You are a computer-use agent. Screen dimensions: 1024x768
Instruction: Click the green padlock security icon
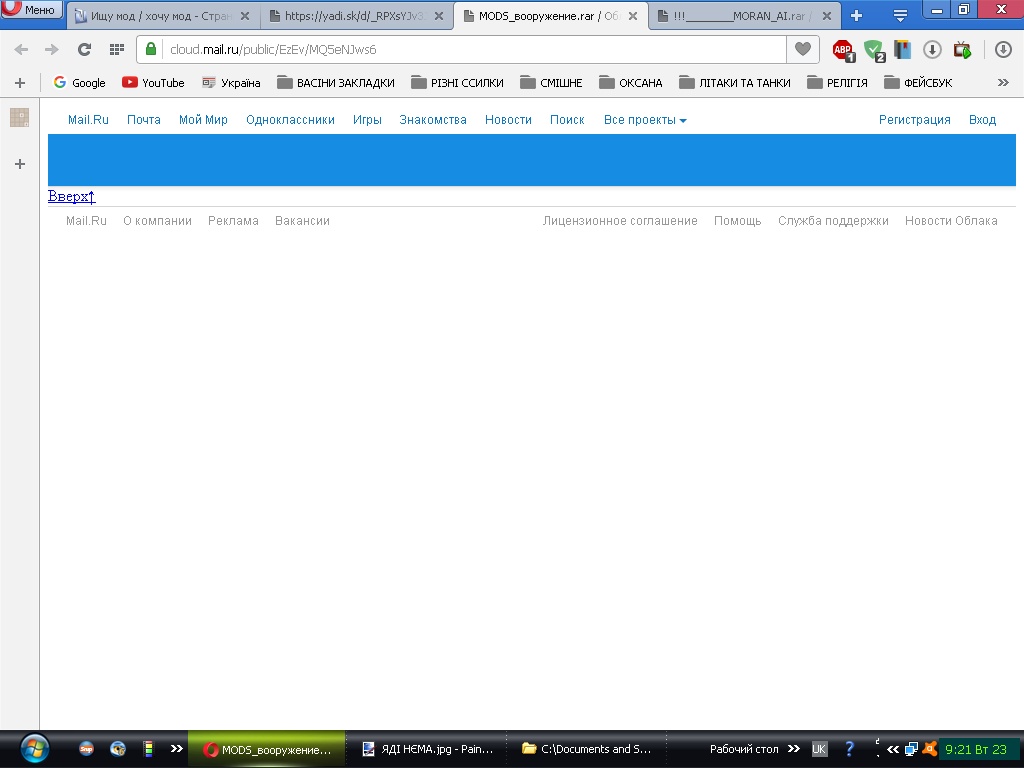151,49
